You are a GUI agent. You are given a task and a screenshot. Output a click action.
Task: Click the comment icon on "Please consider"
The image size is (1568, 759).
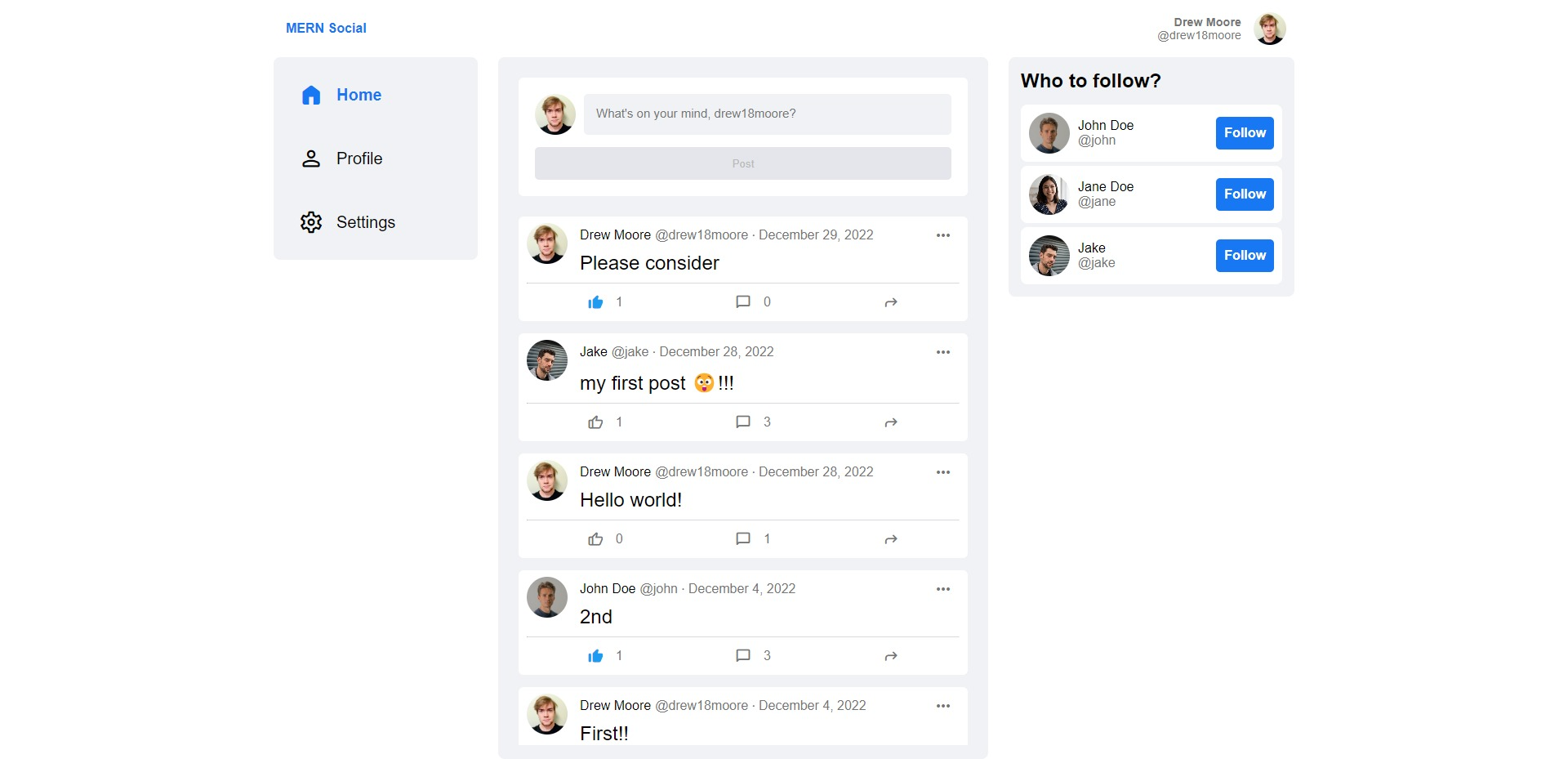tap(743, 302)
